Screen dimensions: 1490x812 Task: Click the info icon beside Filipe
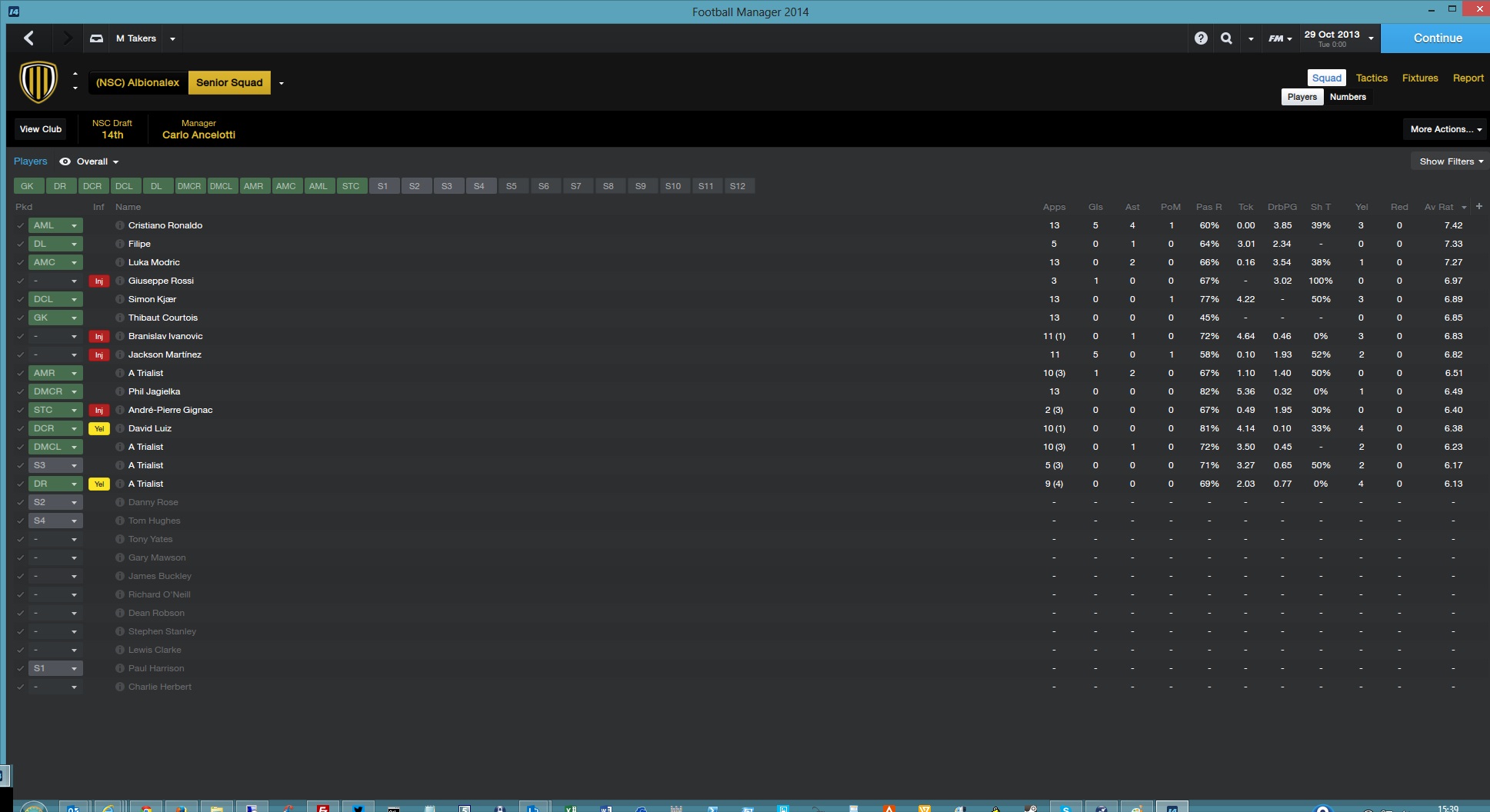pos(120,244)
